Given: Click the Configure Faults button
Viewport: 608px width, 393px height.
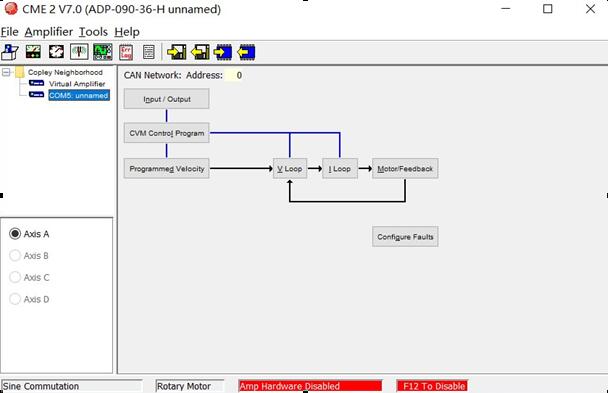Looking at the screenshot, I should point(405,236).
